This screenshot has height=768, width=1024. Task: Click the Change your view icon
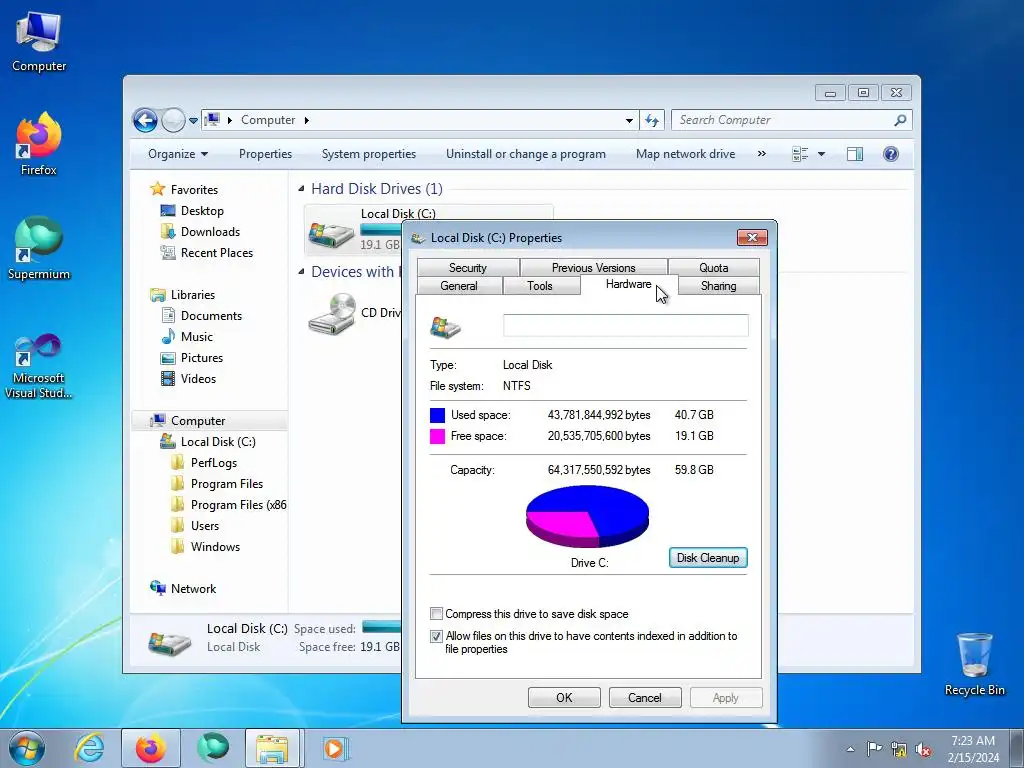click(800, 154)
